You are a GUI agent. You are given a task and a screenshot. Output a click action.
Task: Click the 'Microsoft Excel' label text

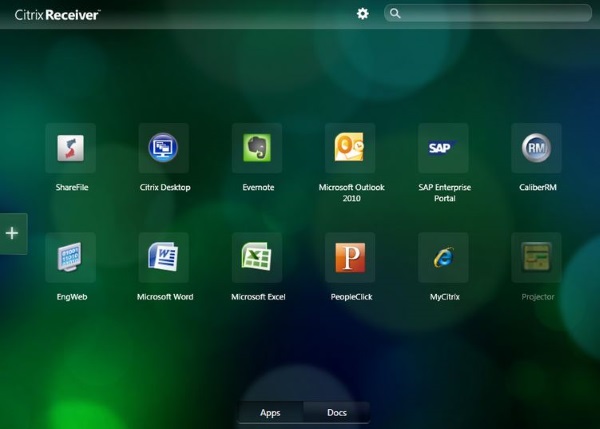pyautogui.click(x=258, y=297)
